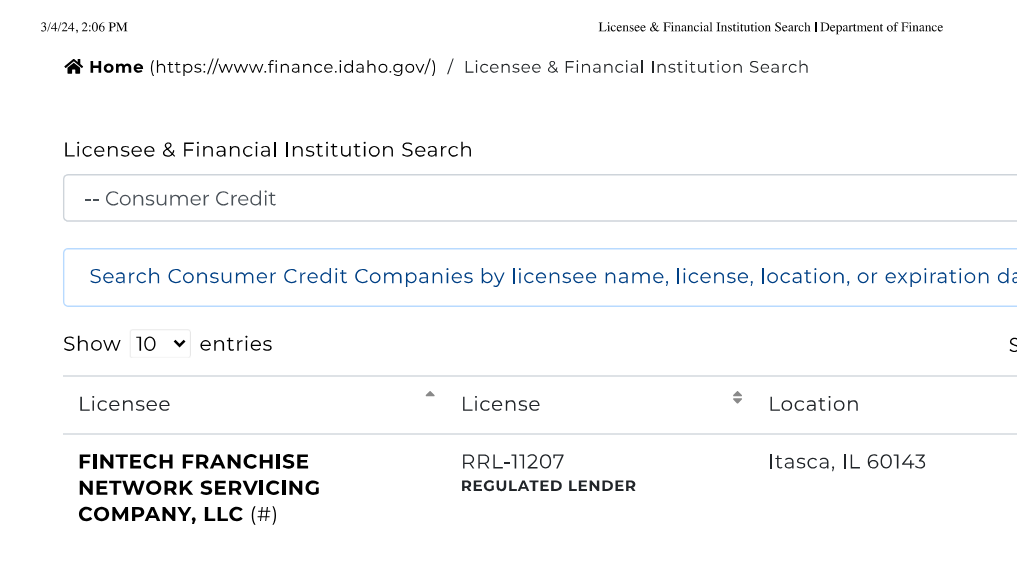
Task: Click the chevron on the 10 entries selector
Action: 179,343
